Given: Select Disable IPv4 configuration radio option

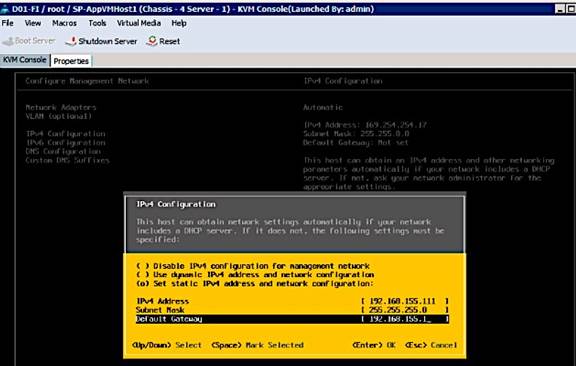Looking at the screenshot, I should (253, 266).
